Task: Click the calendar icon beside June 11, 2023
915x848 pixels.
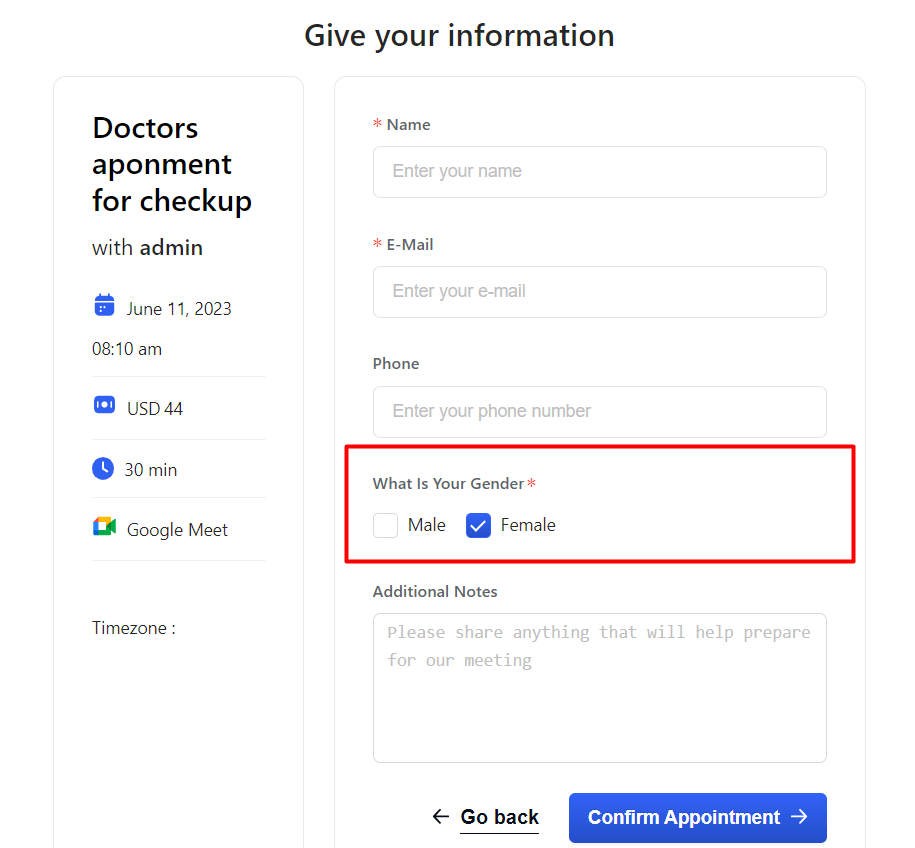Action: [104, 305]
